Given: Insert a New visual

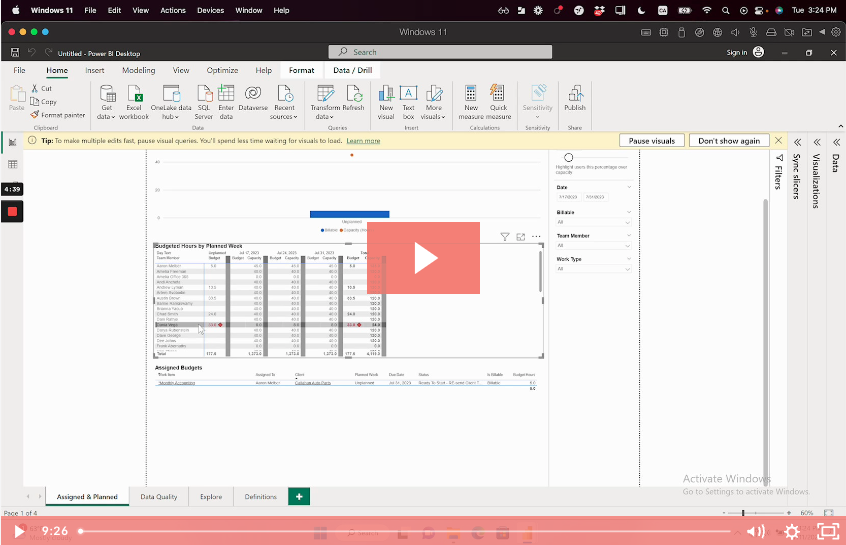Looking at the screenshot, I should point(386,102).
